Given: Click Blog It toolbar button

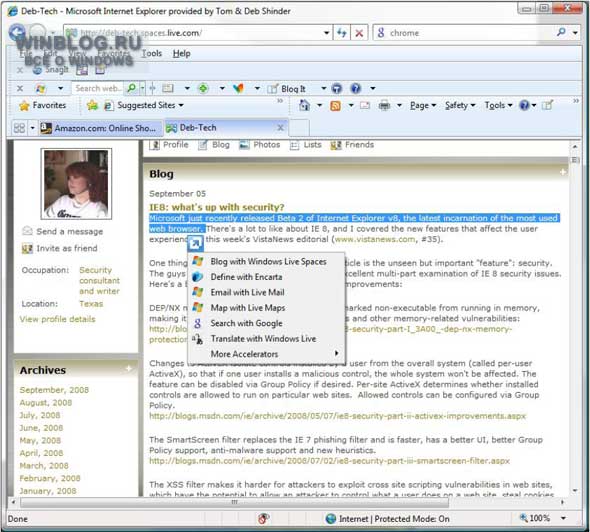Looking at the screenshot, I should point(287,89).
